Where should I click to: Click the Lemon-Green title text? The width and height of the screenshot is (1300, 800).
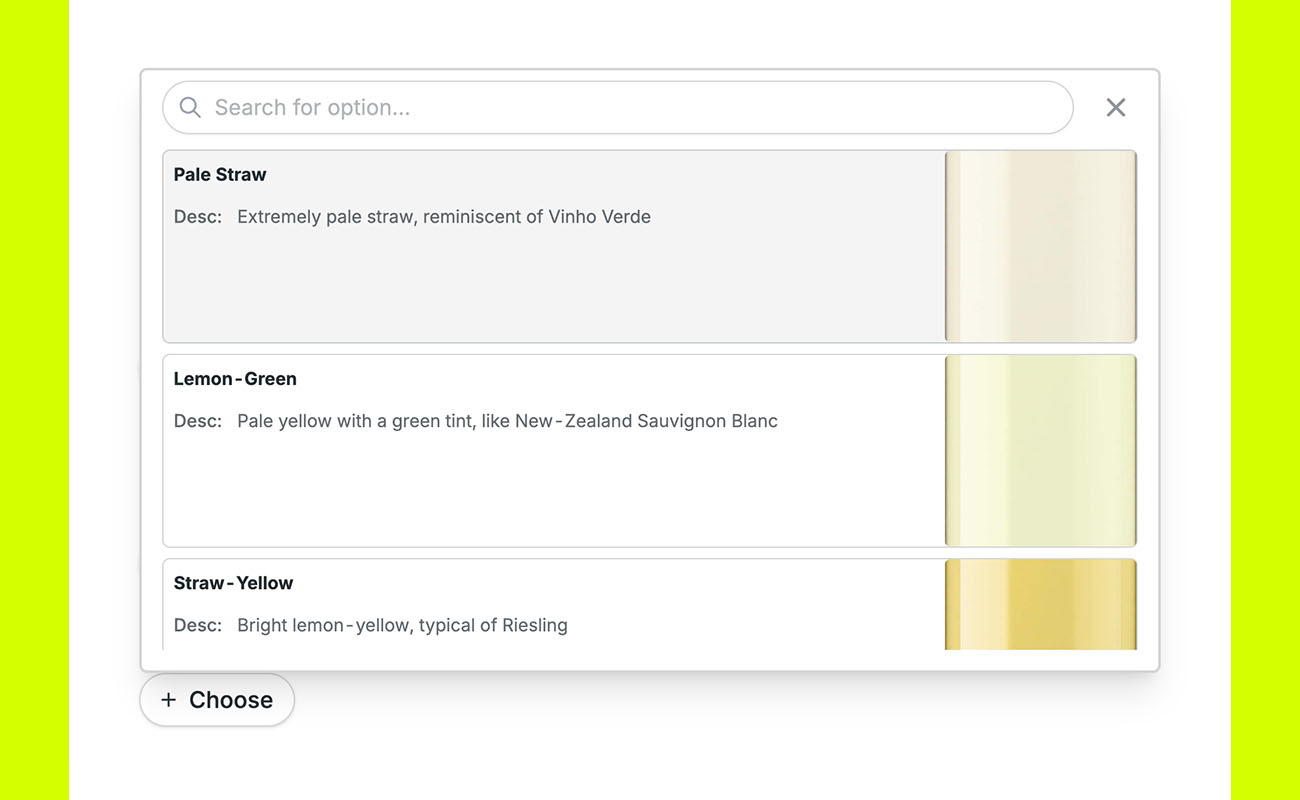(235, 379)
